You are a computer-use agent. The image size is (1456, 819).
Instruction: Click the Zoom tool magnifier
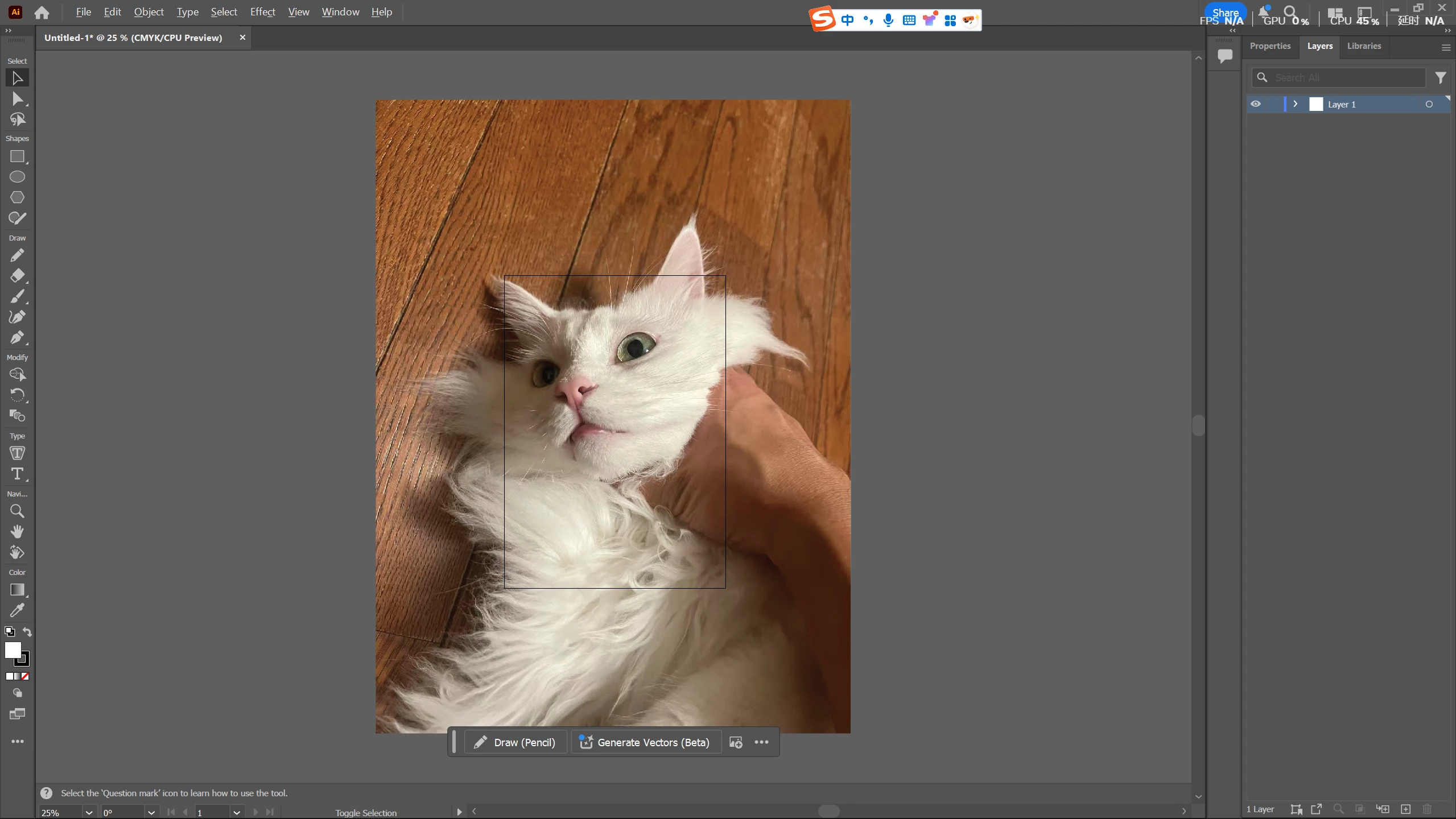[x=17, y=511]
